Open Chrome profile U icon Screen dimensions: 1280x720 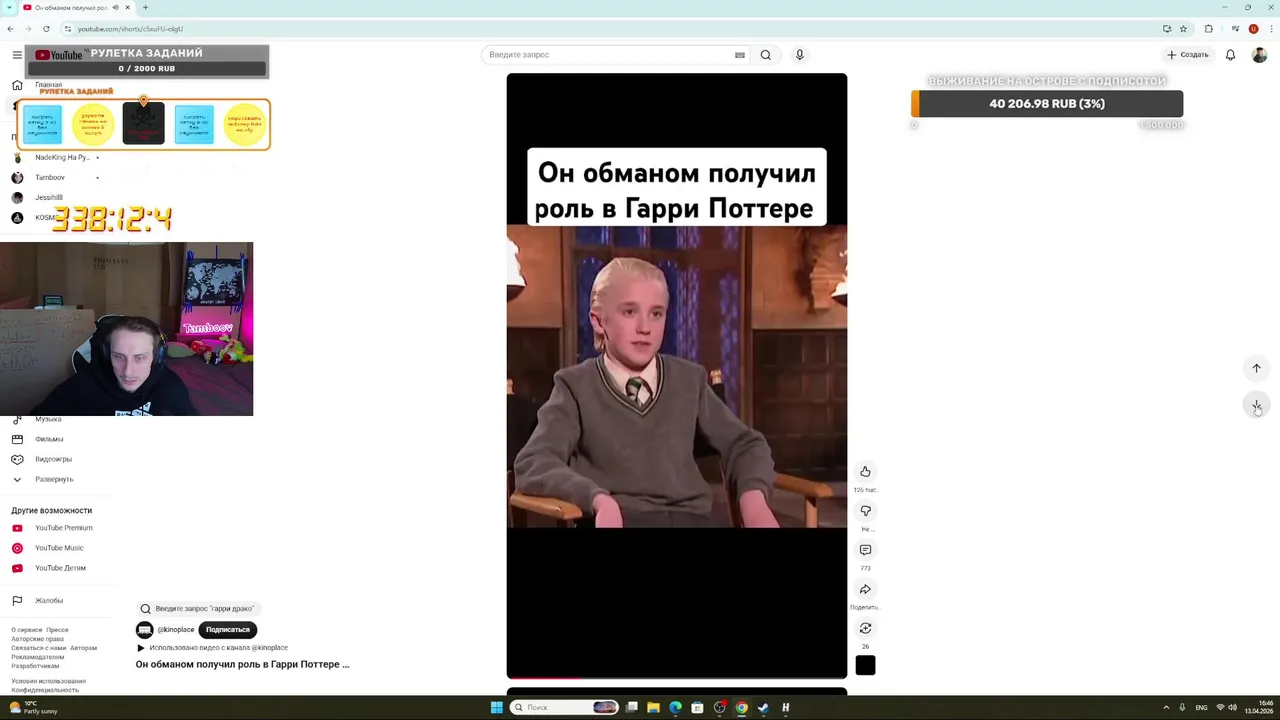[1253, 29]
